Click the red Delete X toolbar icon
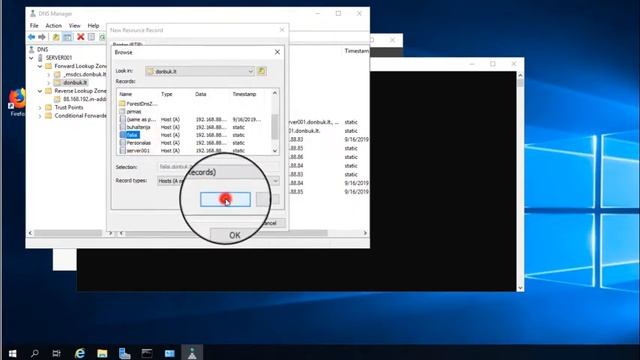This screenshot has height=360, width=640. [x=81, y=37]
